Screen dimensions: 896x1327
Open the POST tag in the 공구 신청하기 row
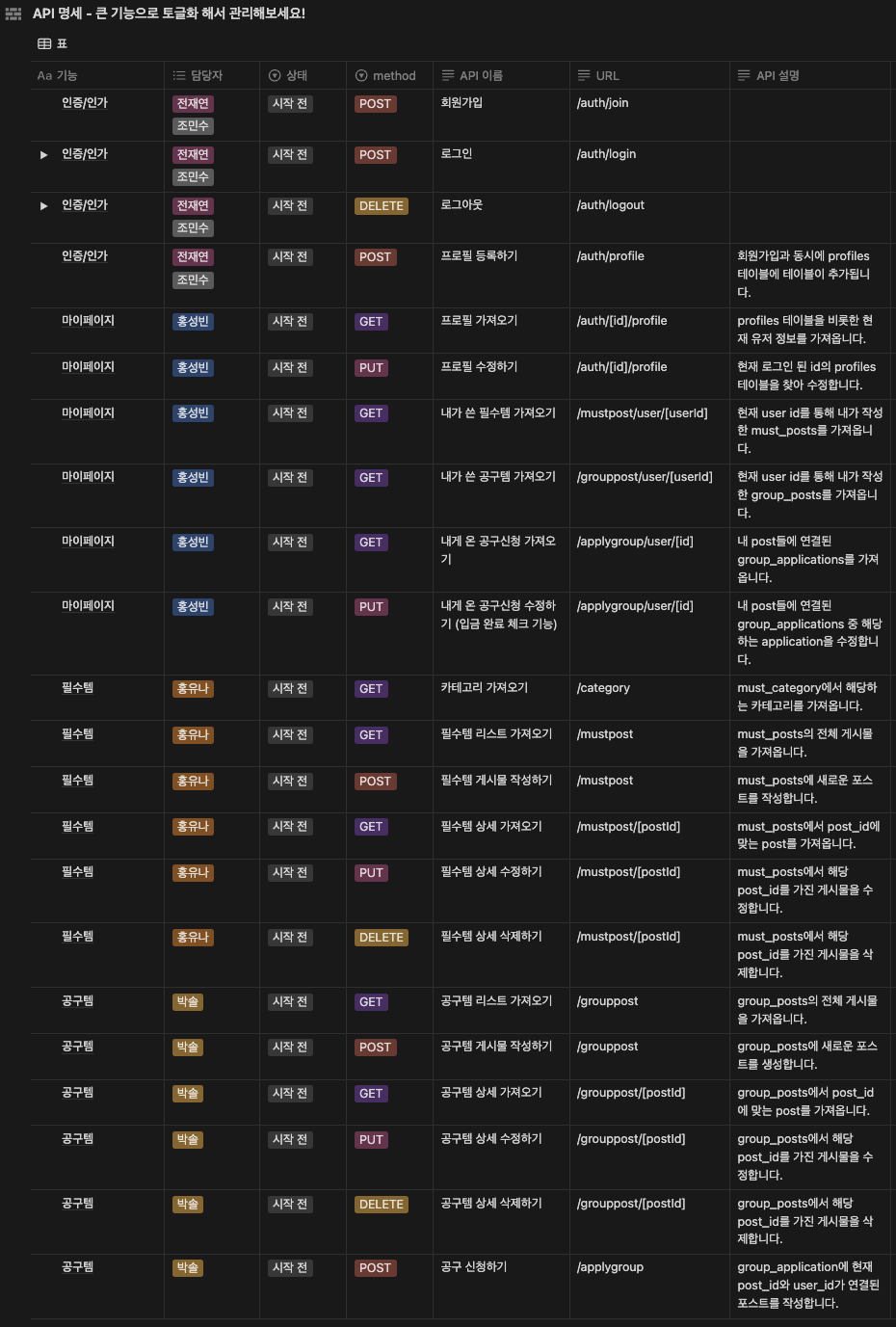click(x=375, y=1268)
